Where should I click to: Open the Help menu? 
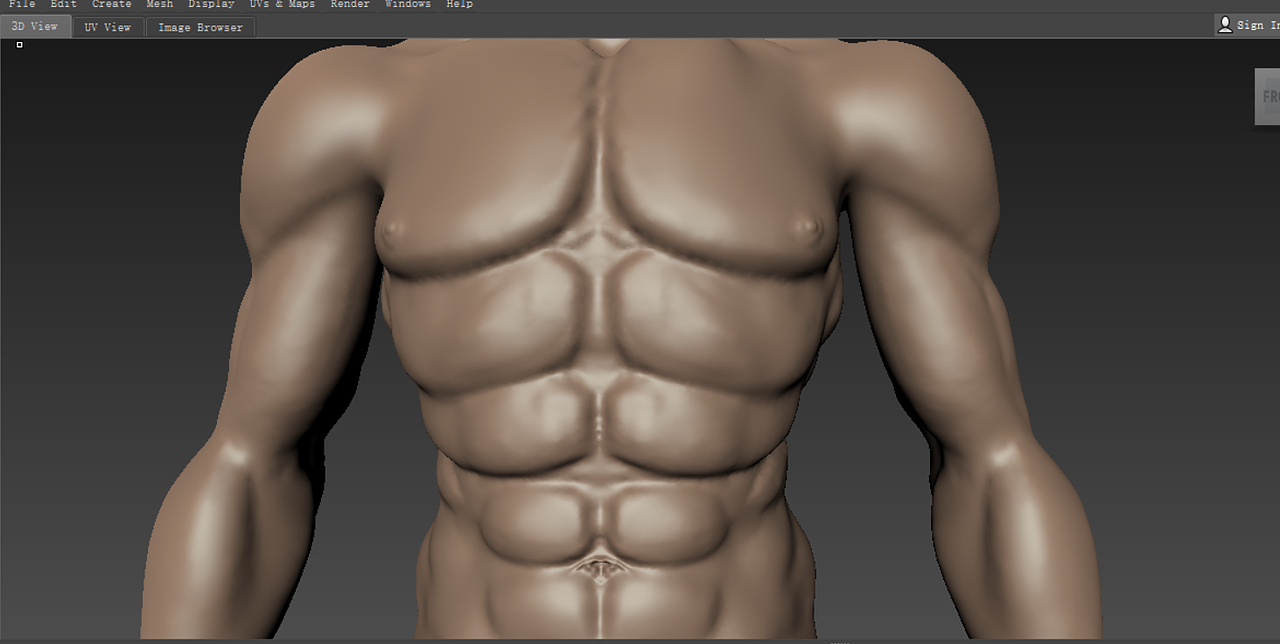pyautogui.click(x=460, y=4)
